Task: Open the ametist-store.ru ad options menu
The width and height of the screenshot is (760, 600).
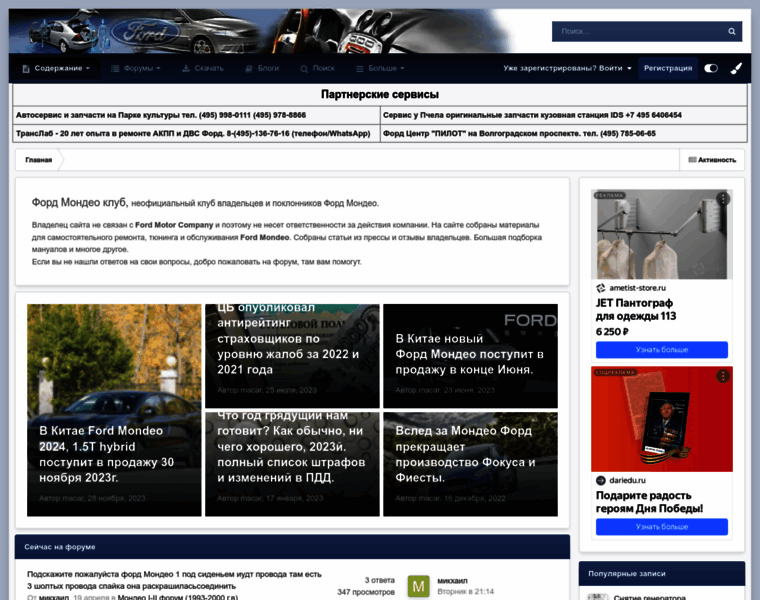Action: (x=723, y=199)
